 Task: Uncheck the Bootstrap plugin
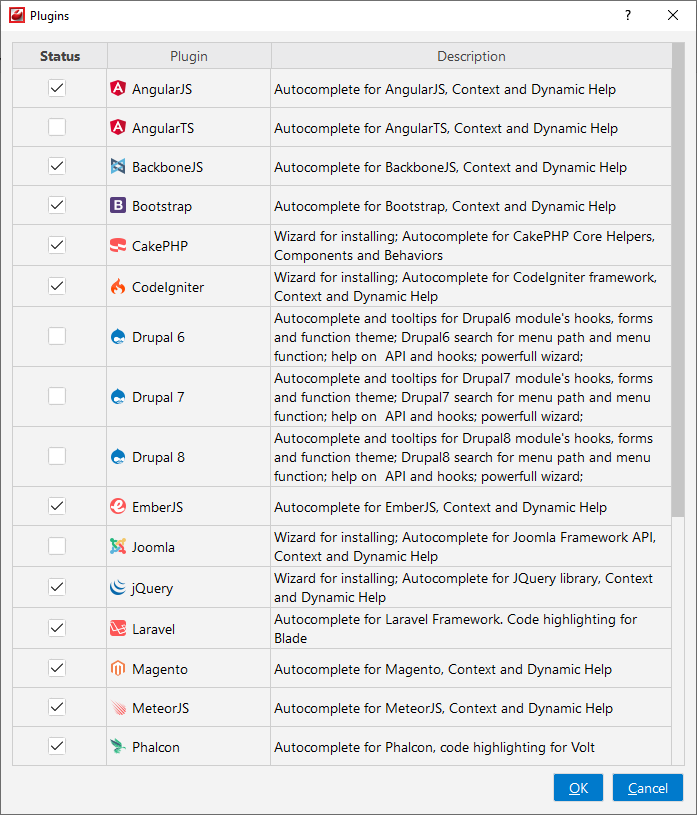[x=57, y=205]
